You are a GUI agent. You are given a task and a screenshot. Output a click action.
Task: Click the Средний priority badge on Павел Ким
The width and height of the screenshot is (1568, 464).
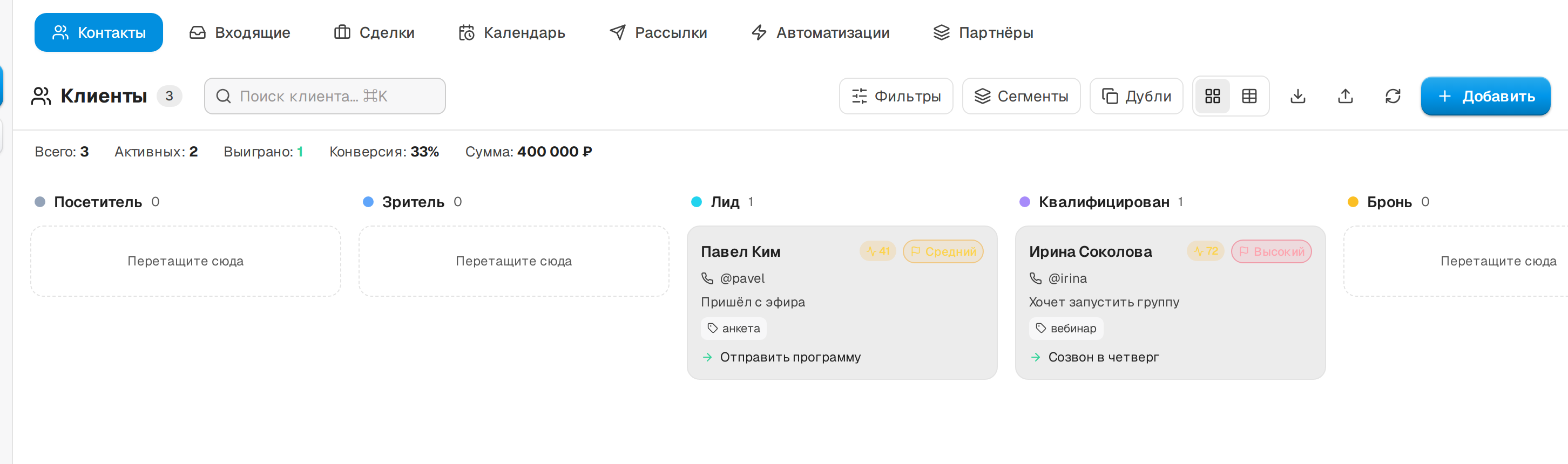pyautogui.click(x=943, y=251)
